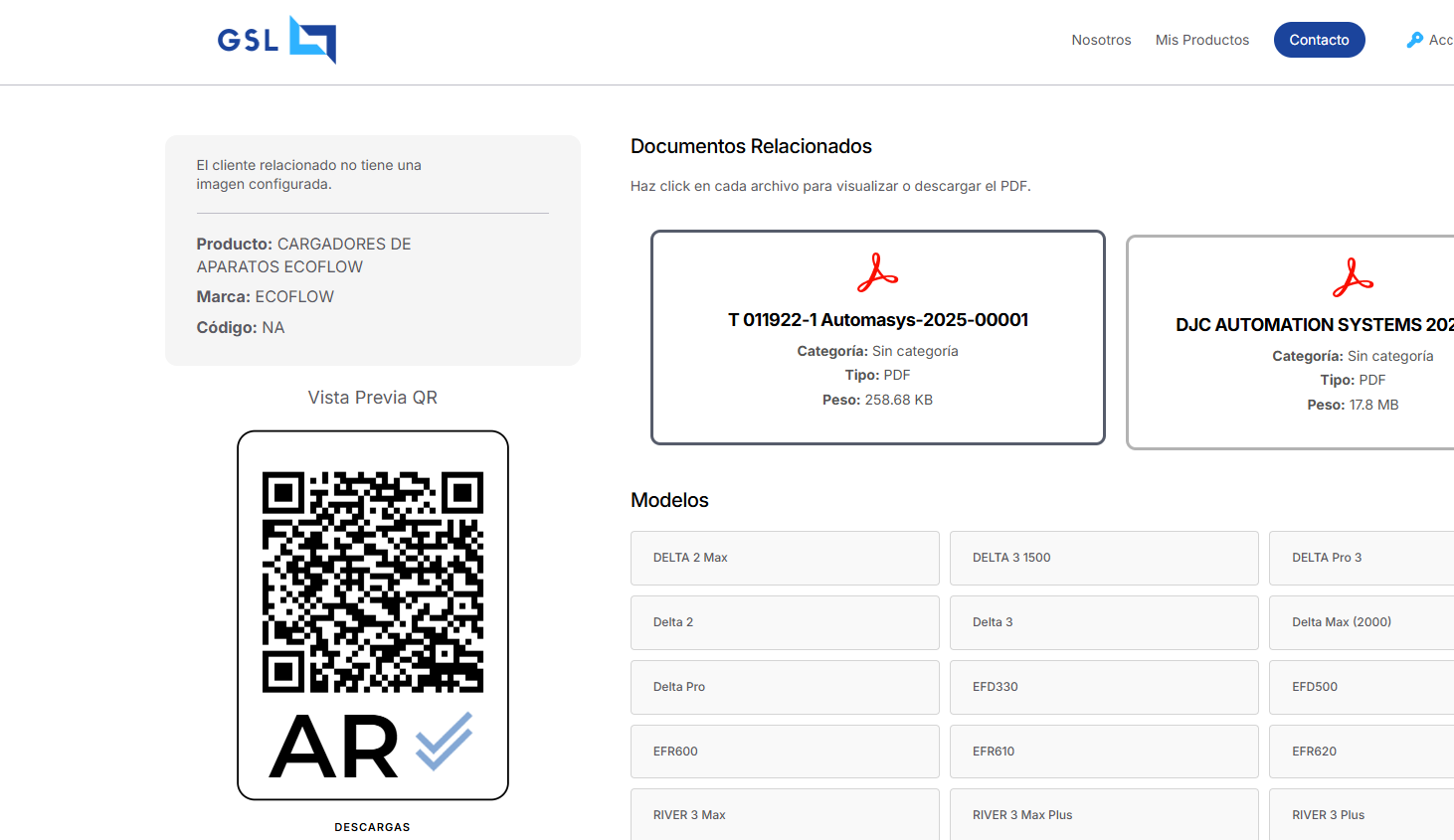Go to Mis Productos page
The image size is (1454, 840).
pos(1201,40)
